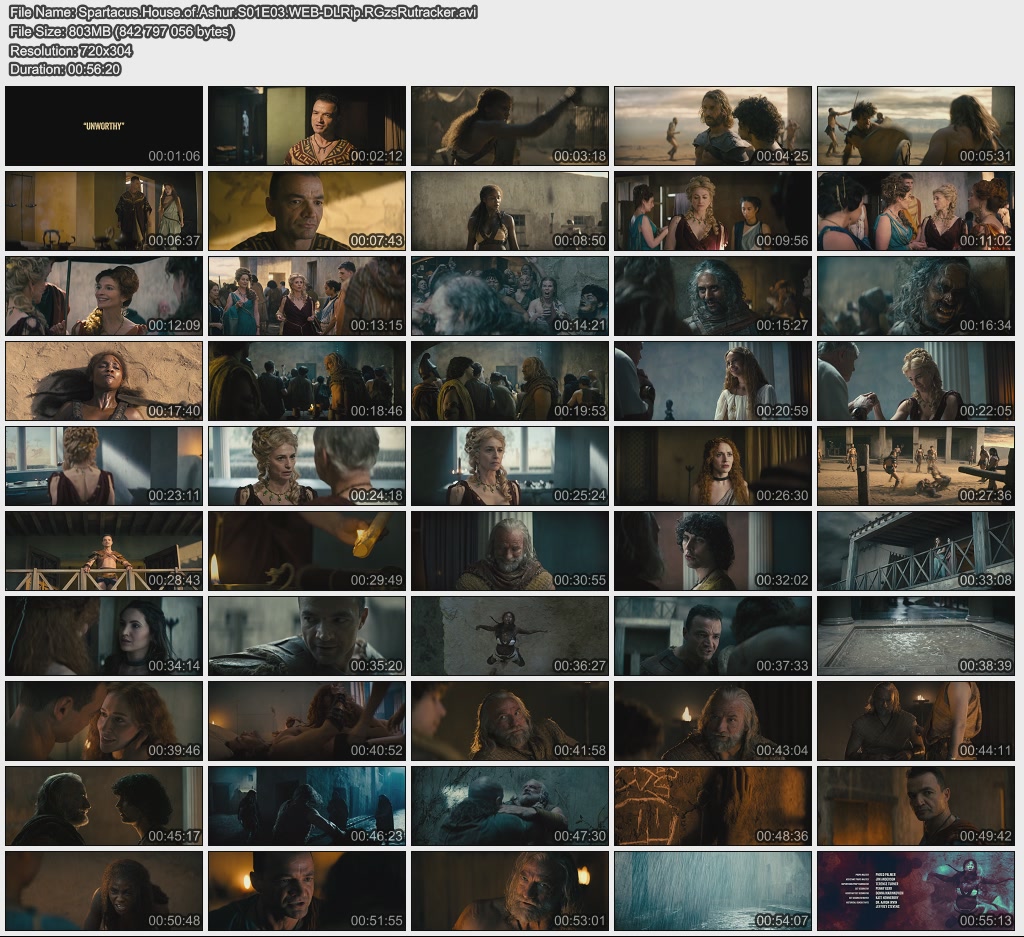
Task: Open the frame at 00:05:31
Action: [x=916, y=126]
